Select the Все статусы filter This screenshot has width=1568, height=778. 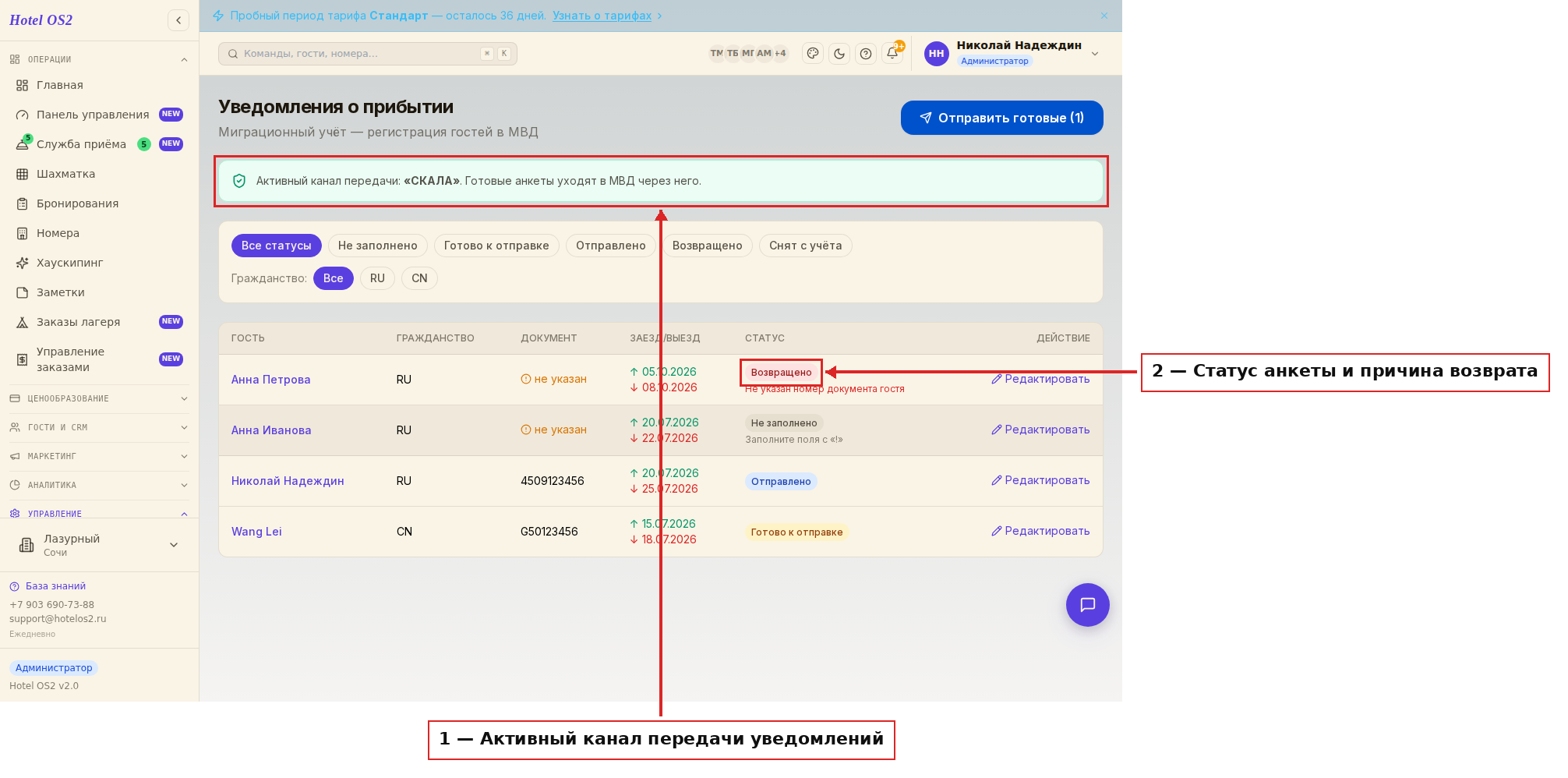[276, 246]
